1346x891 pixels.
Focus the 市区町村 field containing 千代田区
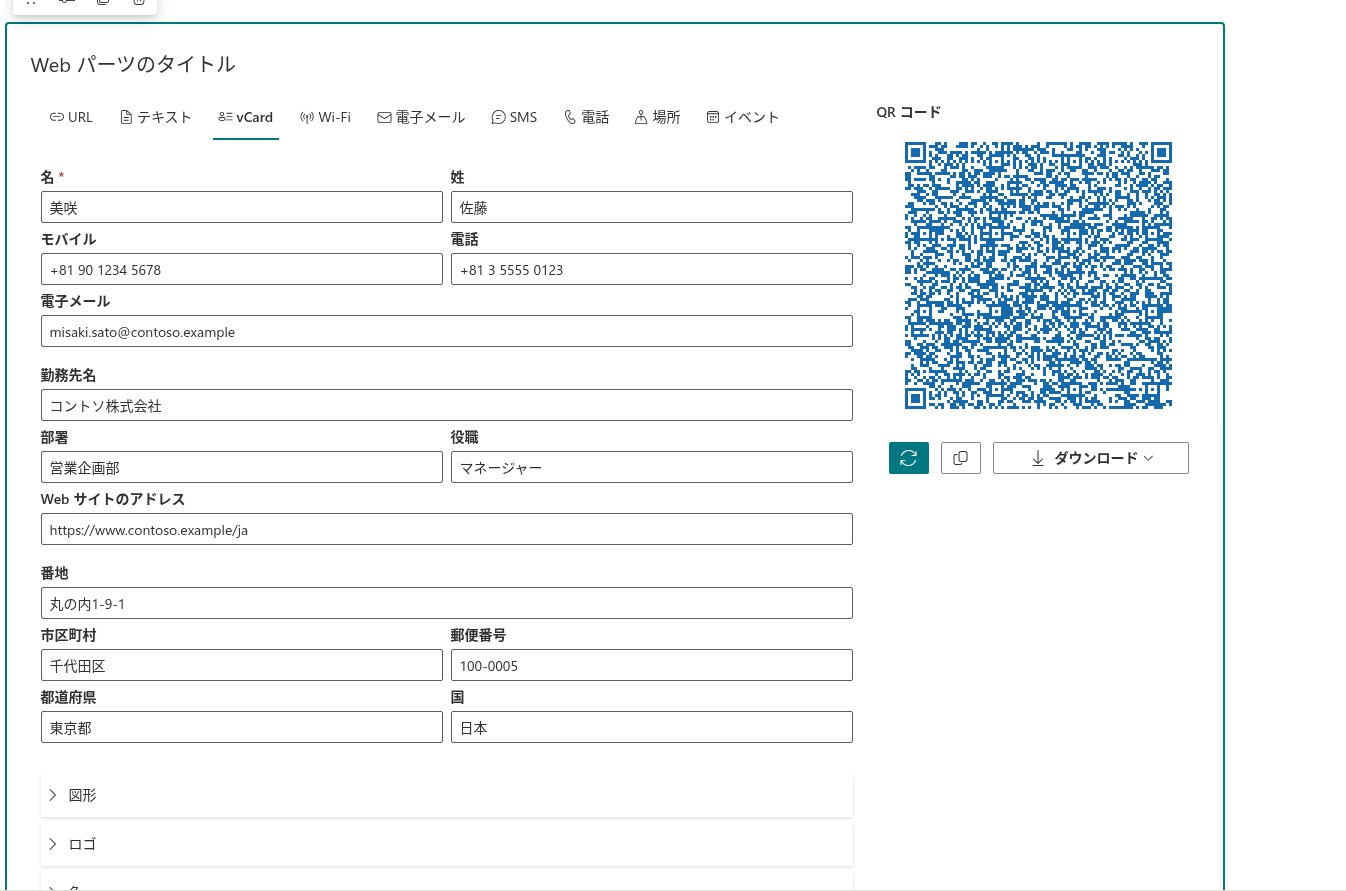pos(242,665)
